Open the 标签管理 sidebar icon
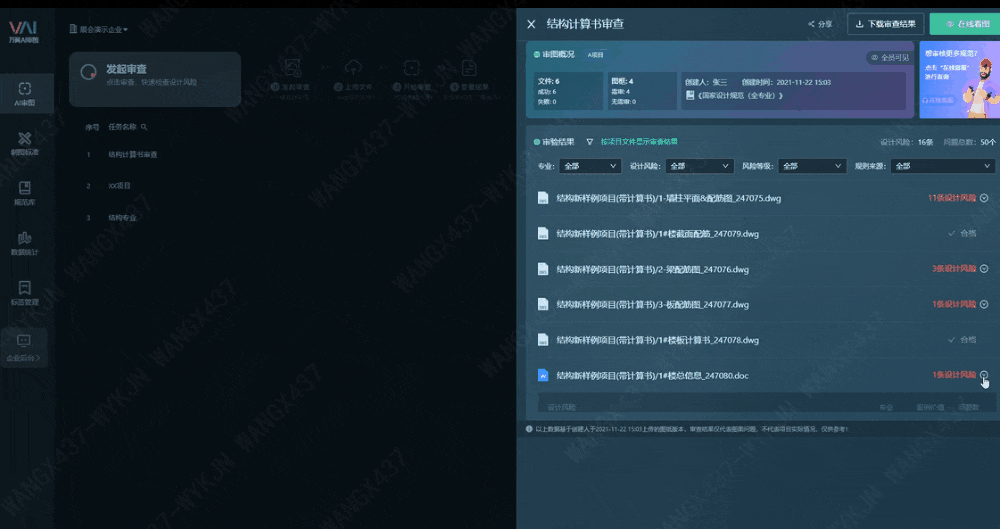 pyautogui.click(x=25, y=292)
